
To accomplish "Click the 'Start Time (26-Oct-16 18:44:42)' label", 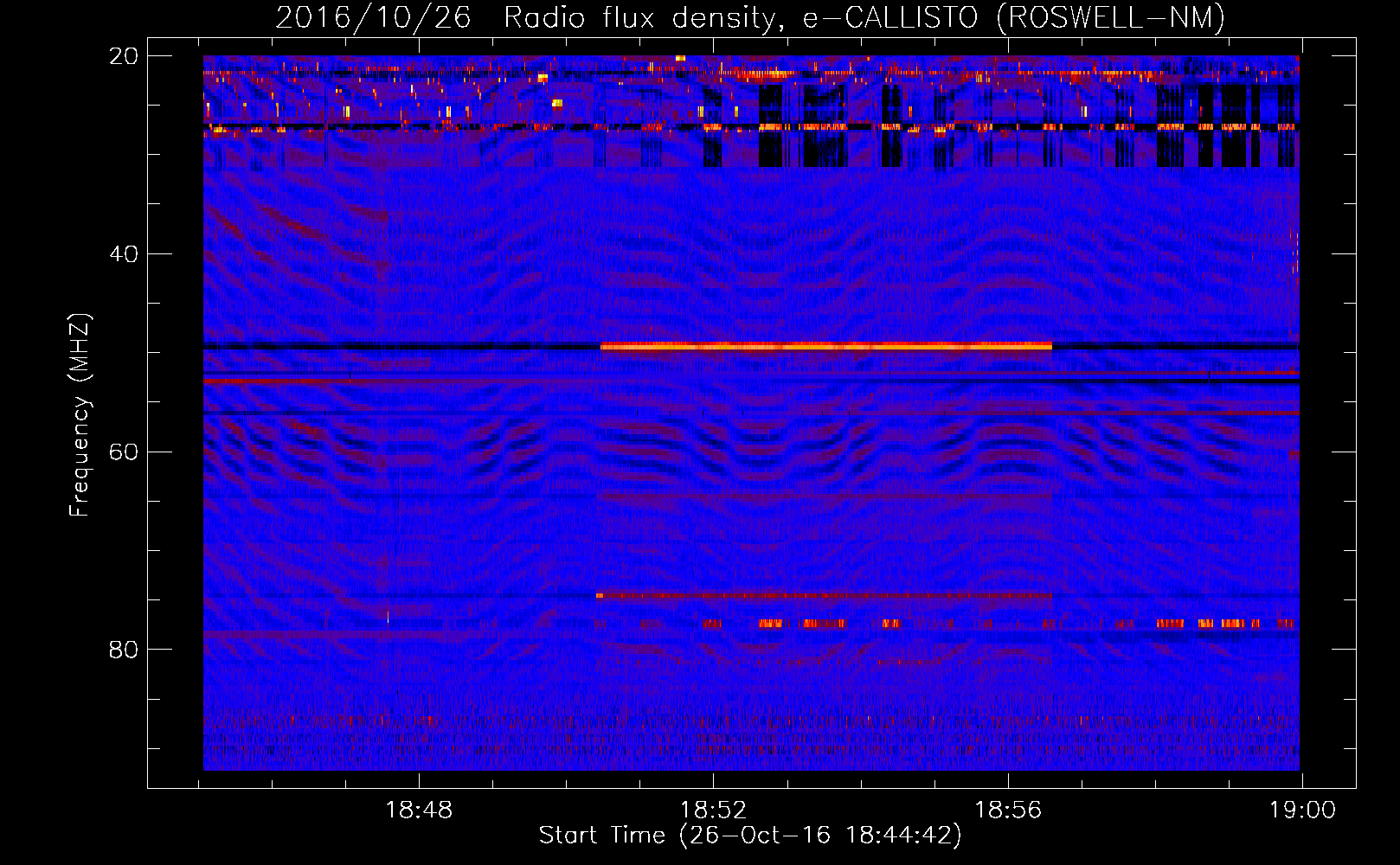I will pyautogui.click(x=750, y=836).
